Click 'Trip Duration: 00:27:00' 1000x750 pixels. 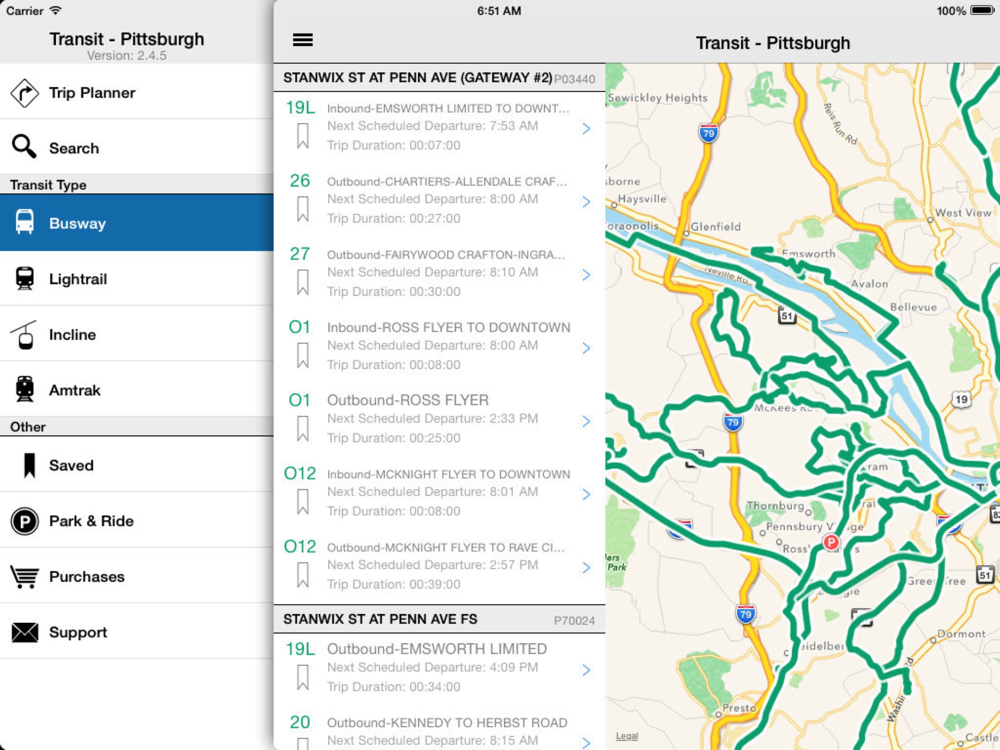pyautogui.click(x=393, y=218)
